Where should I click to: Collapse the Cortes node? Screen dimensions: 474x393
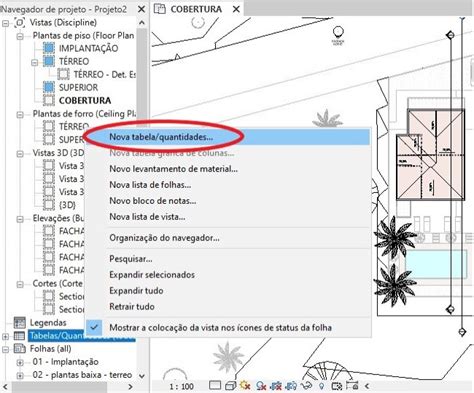coord(20,284)
